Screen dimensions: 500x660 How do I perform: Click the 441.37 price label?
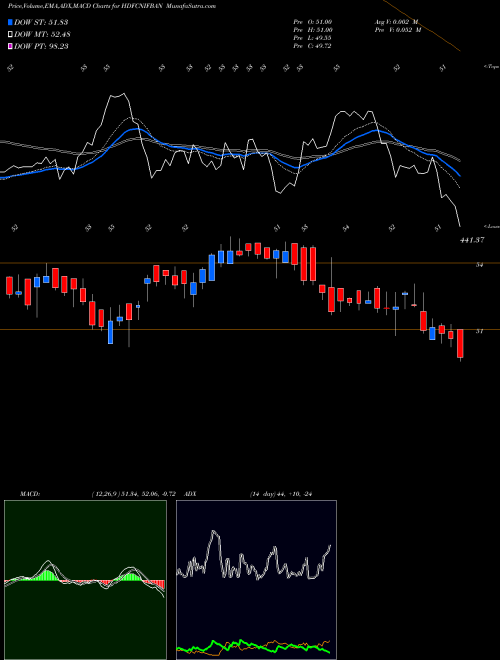click(x=472, y=240)
